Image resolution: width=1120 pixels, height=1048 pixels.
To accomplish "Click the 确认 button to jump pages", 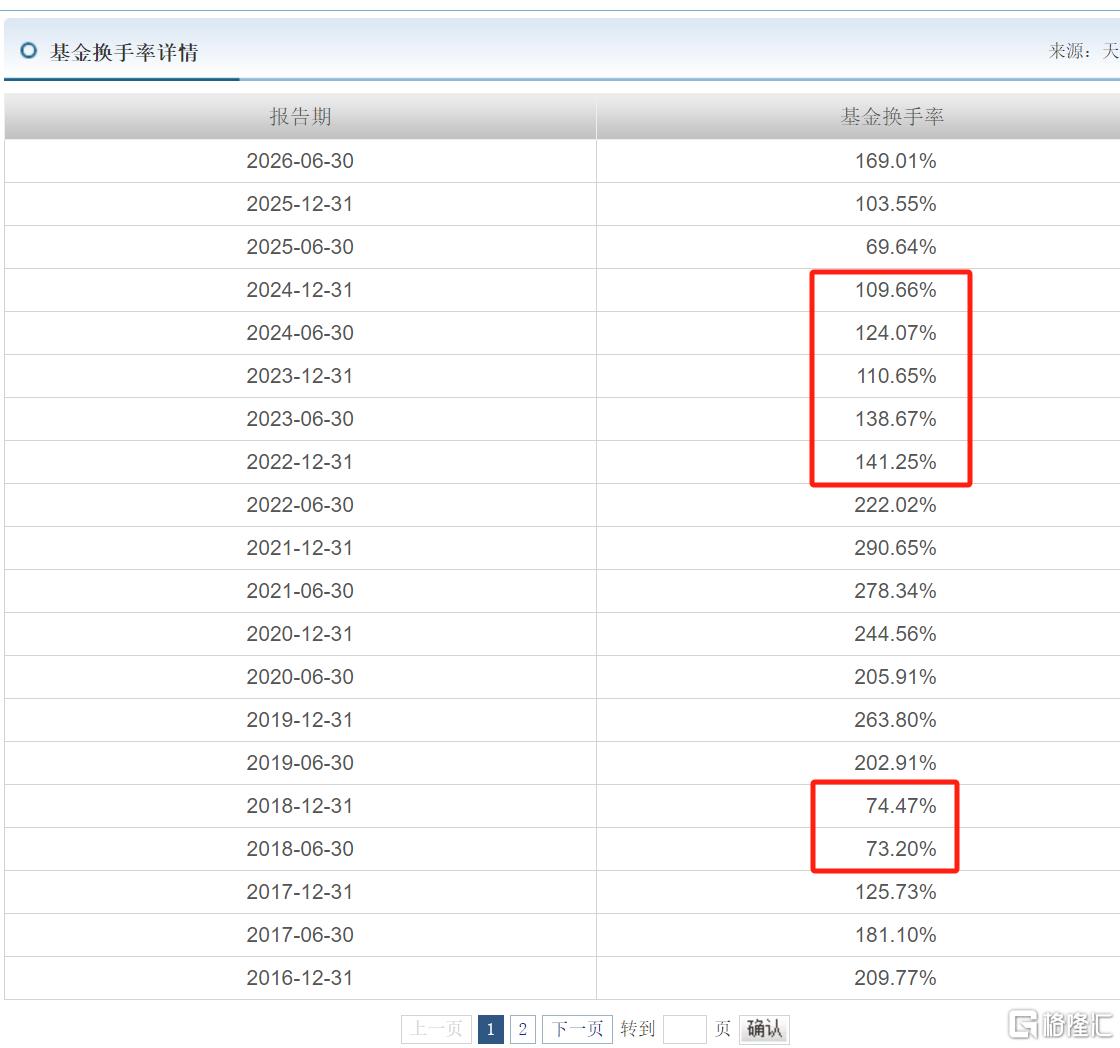I will tap(764, 1029).
